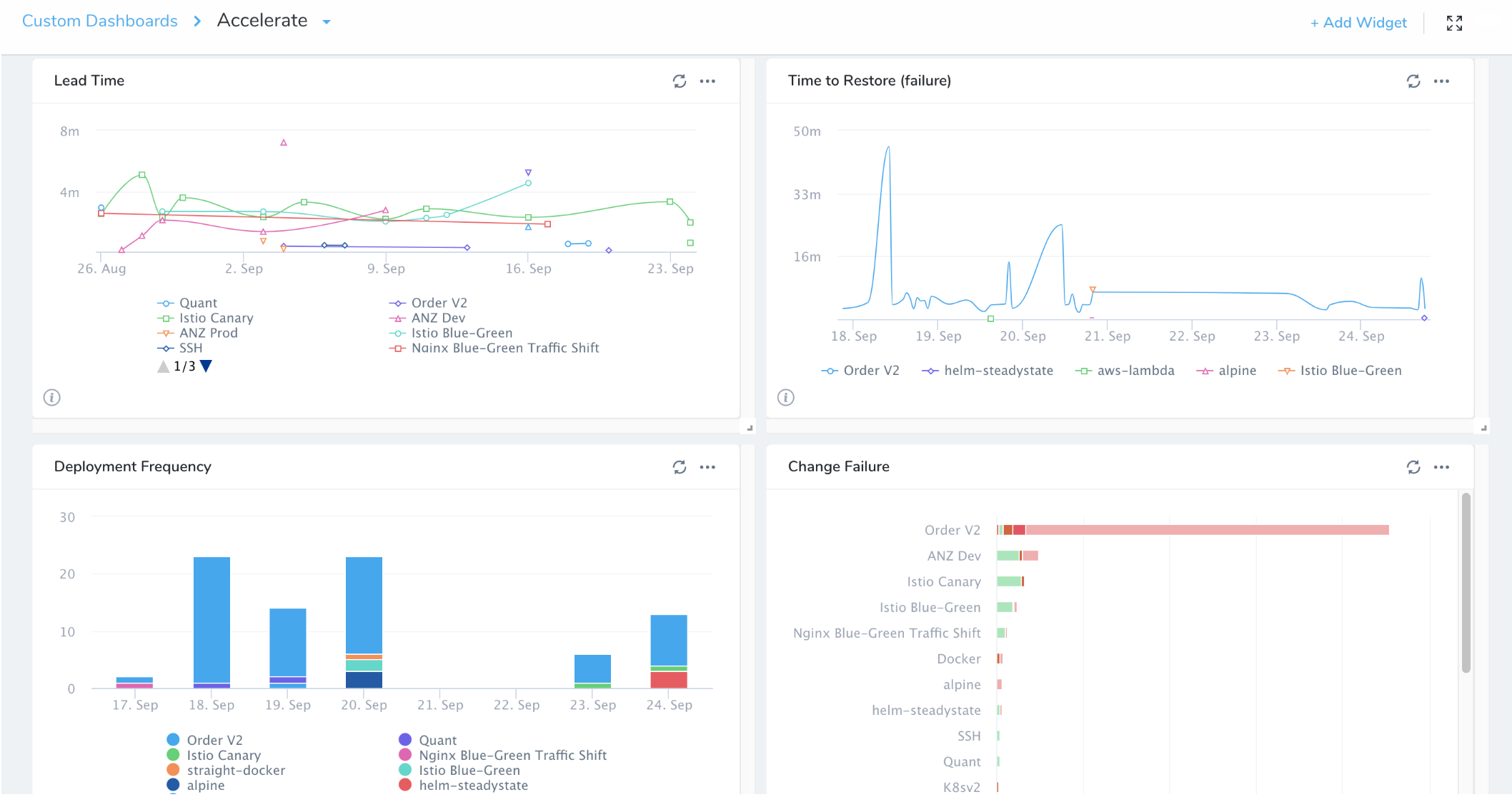
Task: Grab the Change Failure vertical scrollbar
Action: click(x=1466, y=583)
